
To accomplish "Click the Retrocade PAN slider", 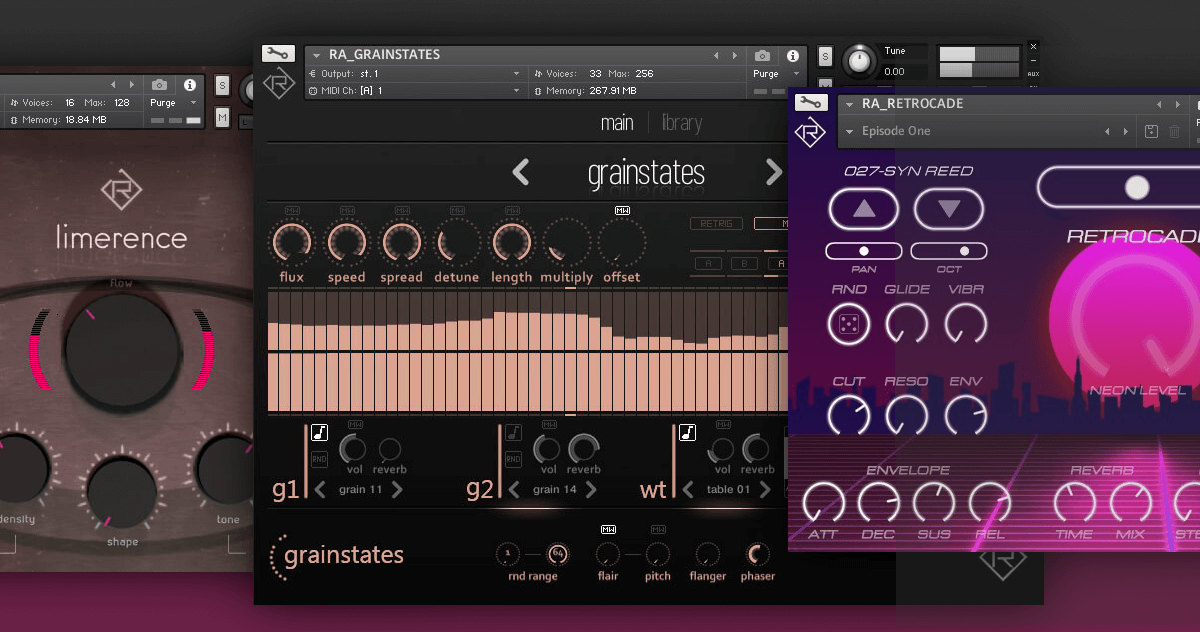I will click(863, 251).
